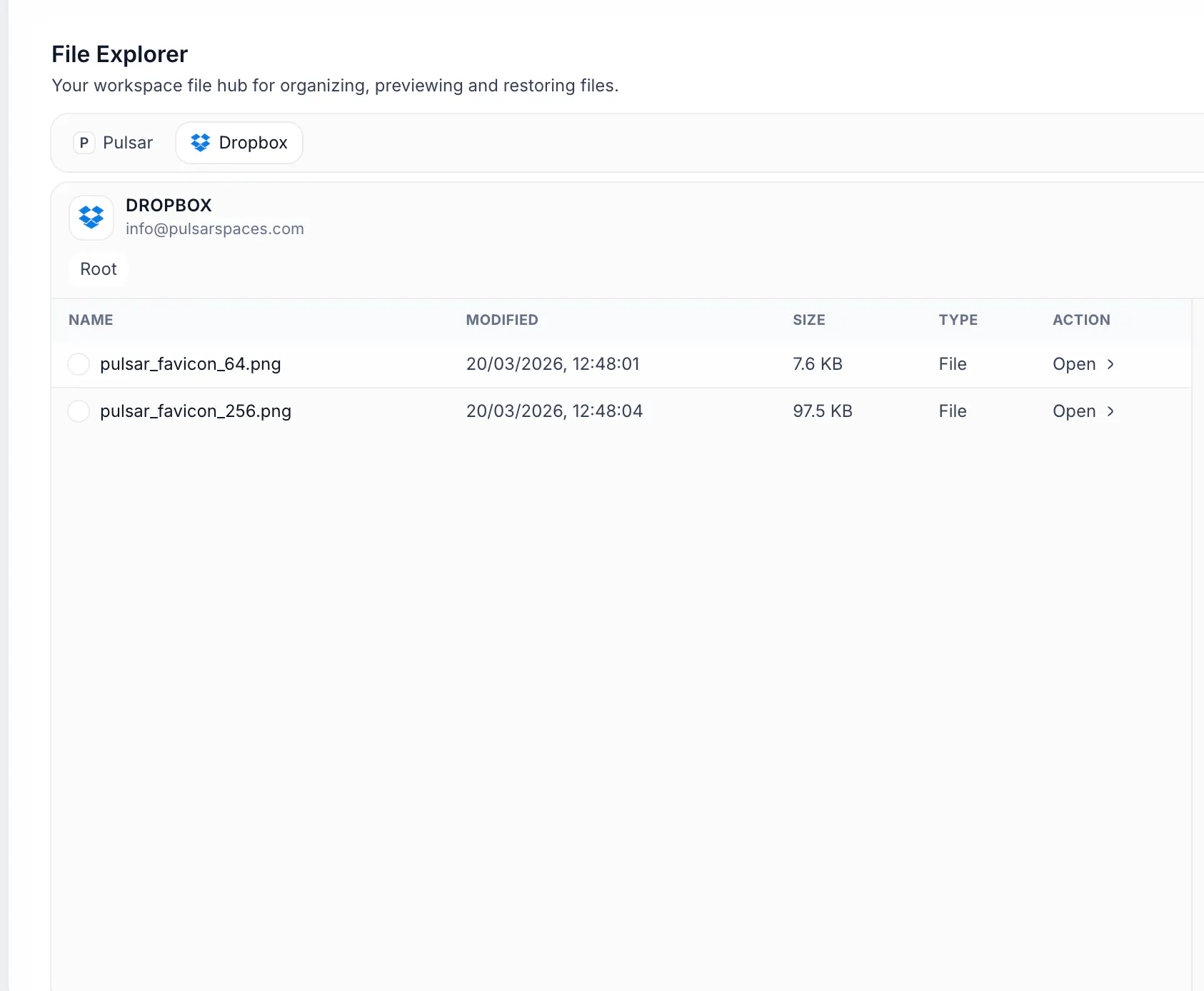Click the 20/03/2026, 12:48:04 modified date
Screen dimensions: 1204x991
tap(554, 411)
